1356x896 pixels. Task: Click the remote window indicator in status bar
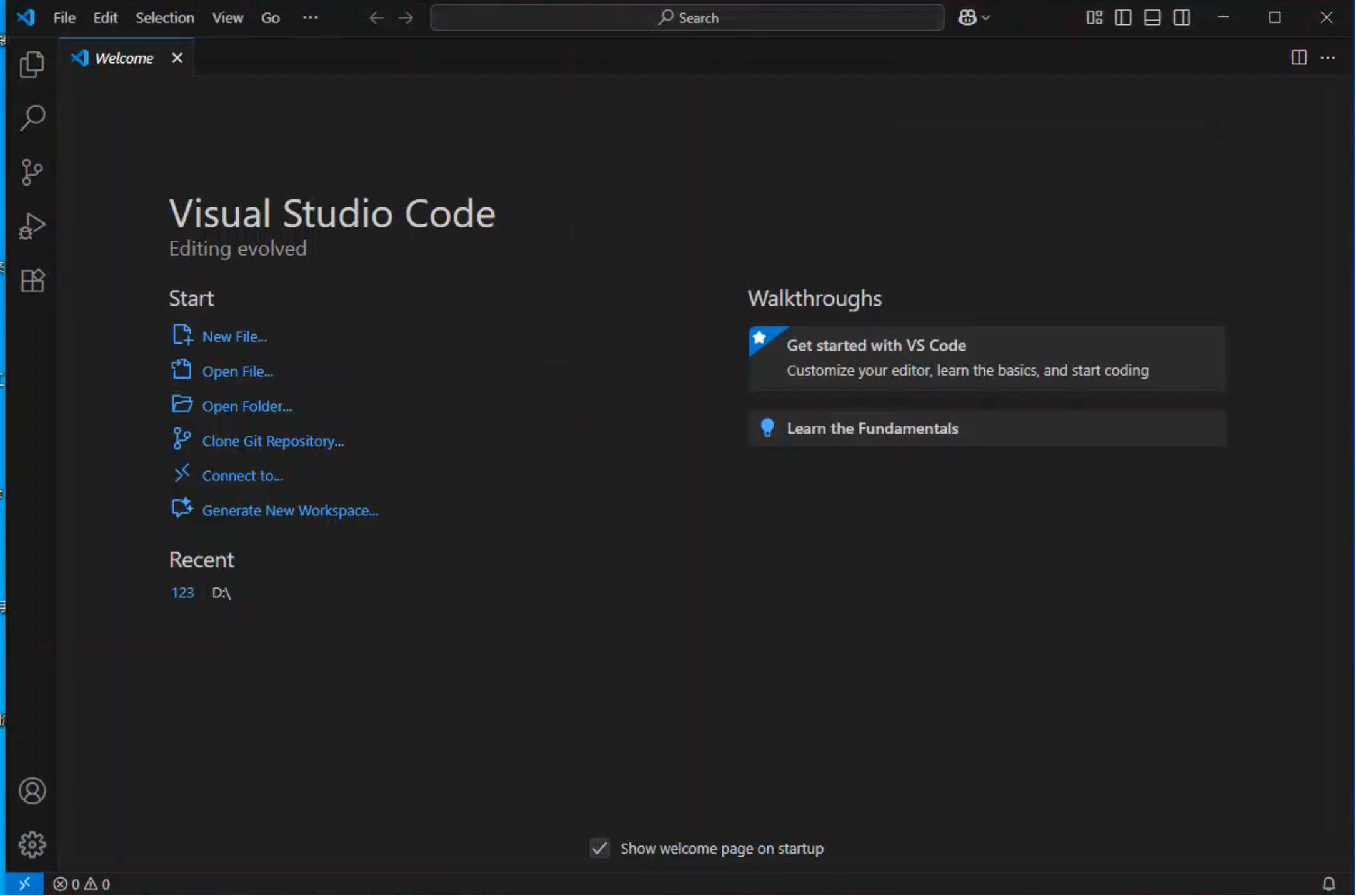click(24, 884)
